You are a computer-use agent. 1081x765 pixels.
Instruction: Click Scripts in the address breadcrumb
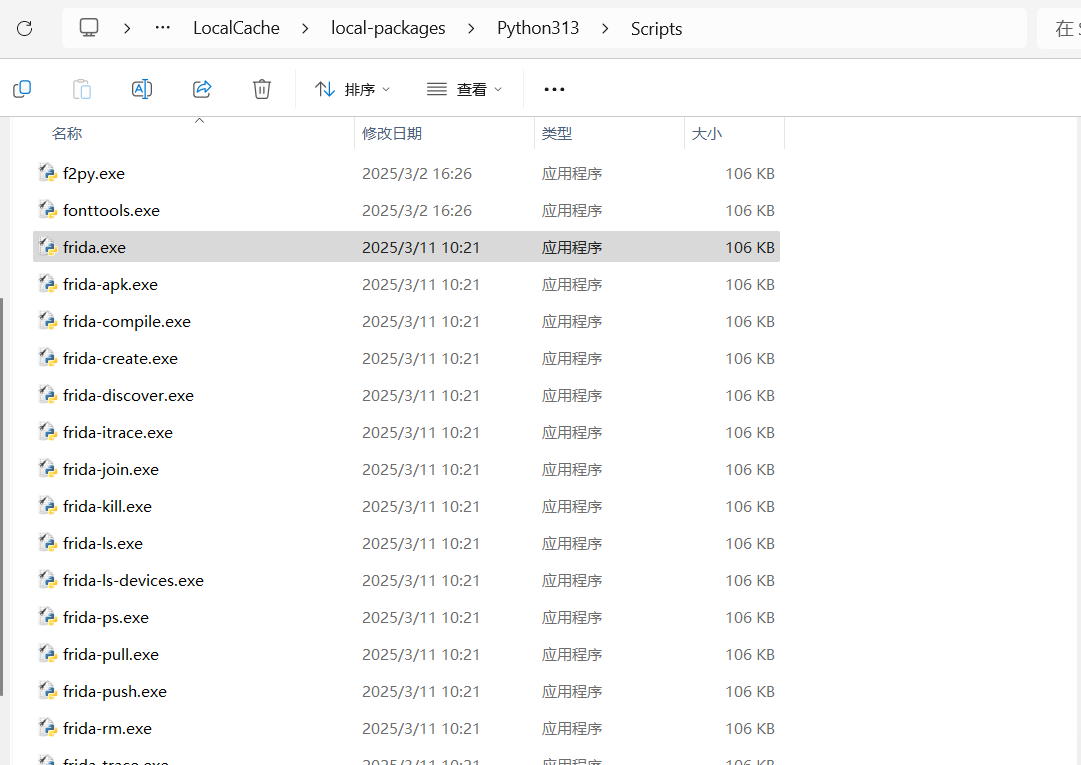coord(656,28)
